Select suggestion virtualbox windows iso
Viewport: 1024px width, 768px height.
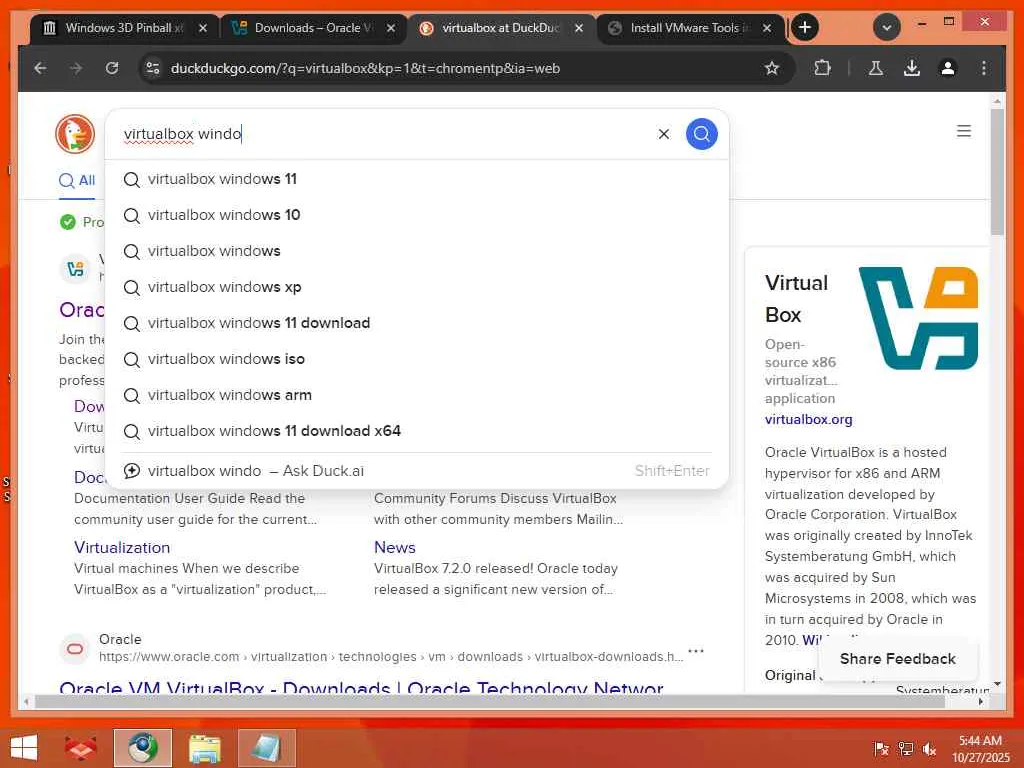(417, 359)
